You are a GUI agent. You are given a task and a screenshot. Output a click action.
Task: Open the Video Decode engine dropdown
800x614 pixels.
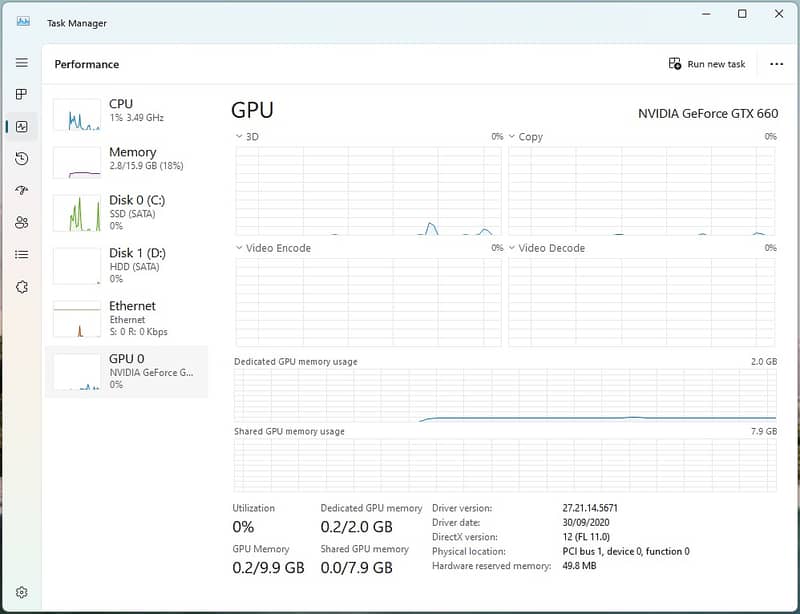point(512,248)
